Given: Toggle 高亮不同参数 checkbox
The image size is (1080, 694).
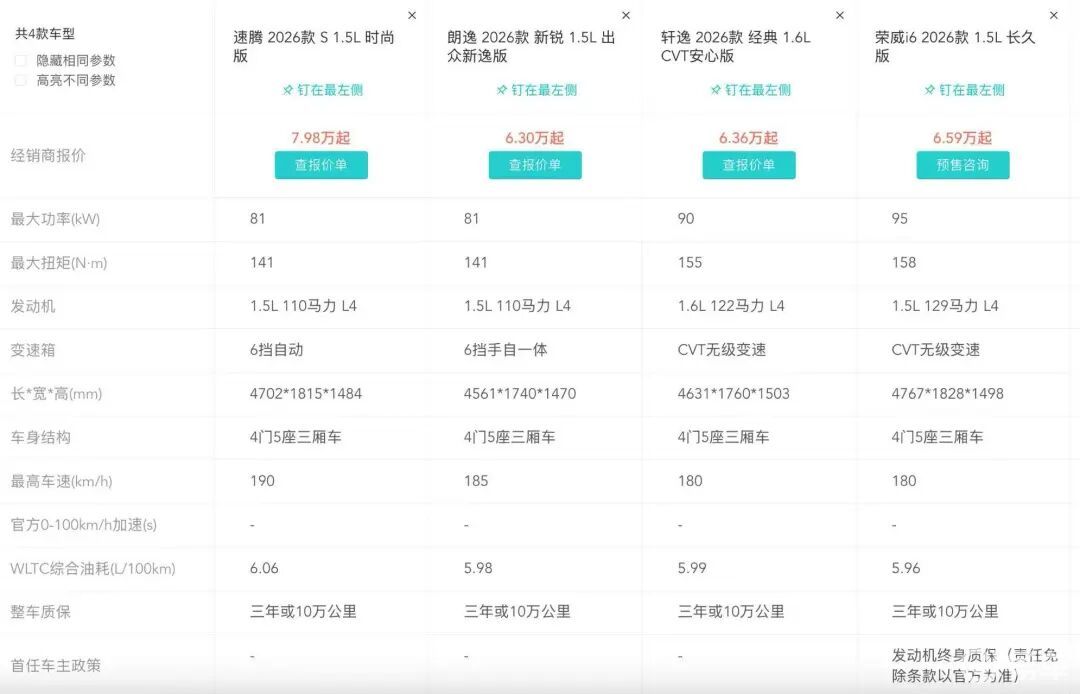Looking at the screenshot, I should click(x=21, y=80).
